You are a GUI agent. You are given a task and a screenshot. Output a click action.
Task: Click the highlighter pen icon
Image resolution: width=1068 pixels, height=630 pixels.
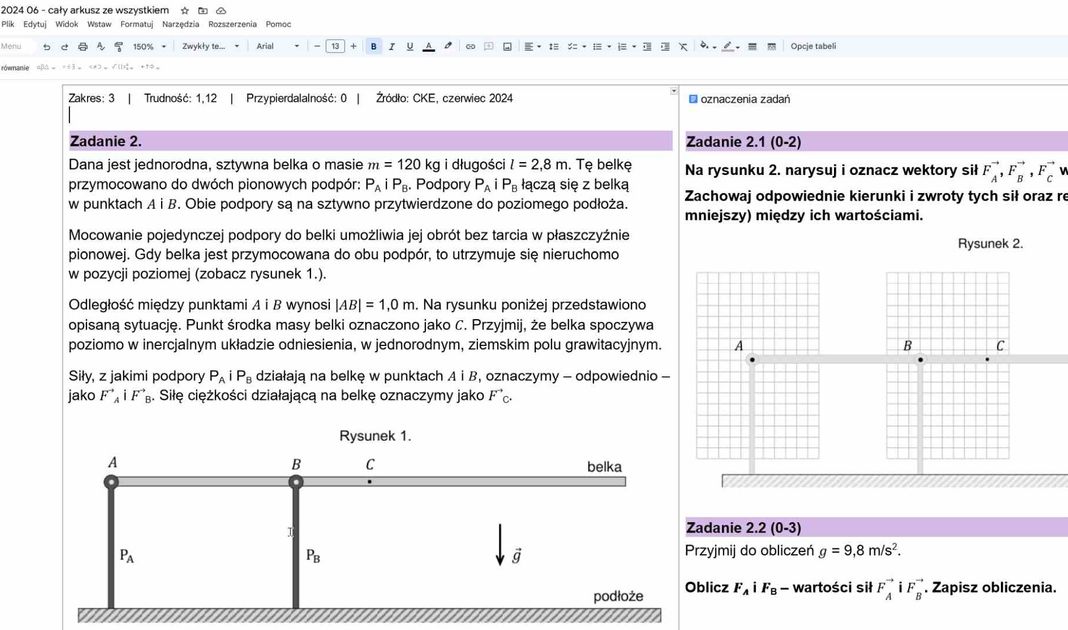(448, 47)
